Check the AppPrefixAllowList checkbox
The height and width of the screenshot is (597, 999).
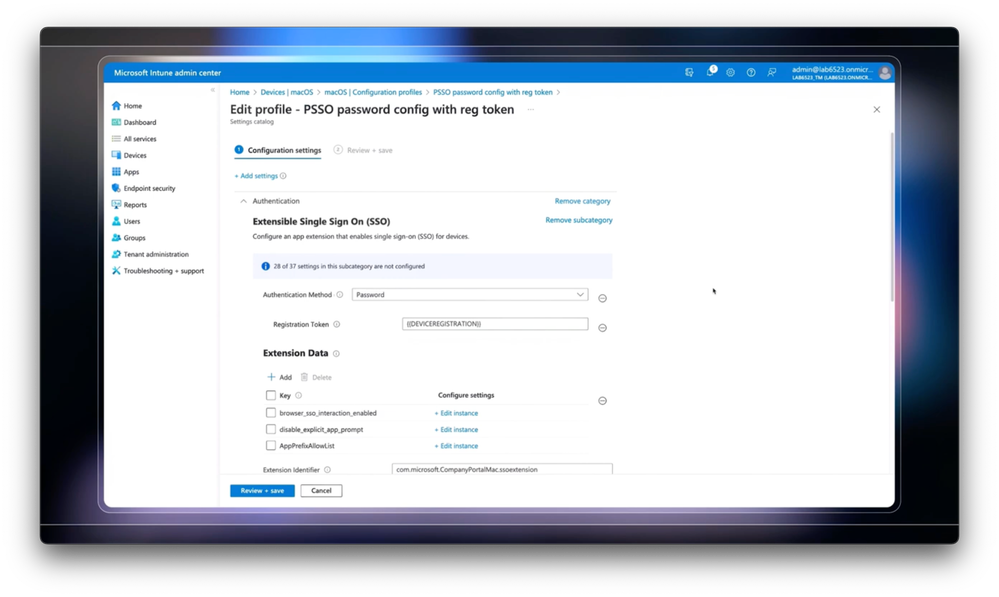click(271, 446)
